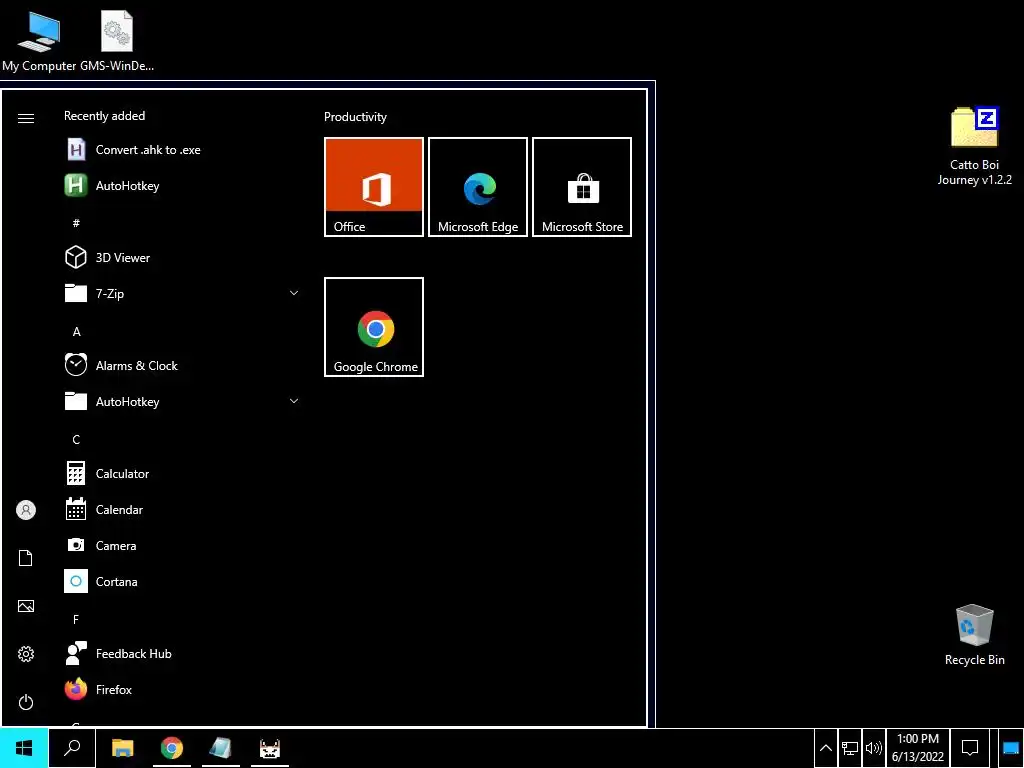
Task: Open the Office tile
Action: [x=374, y=187]
